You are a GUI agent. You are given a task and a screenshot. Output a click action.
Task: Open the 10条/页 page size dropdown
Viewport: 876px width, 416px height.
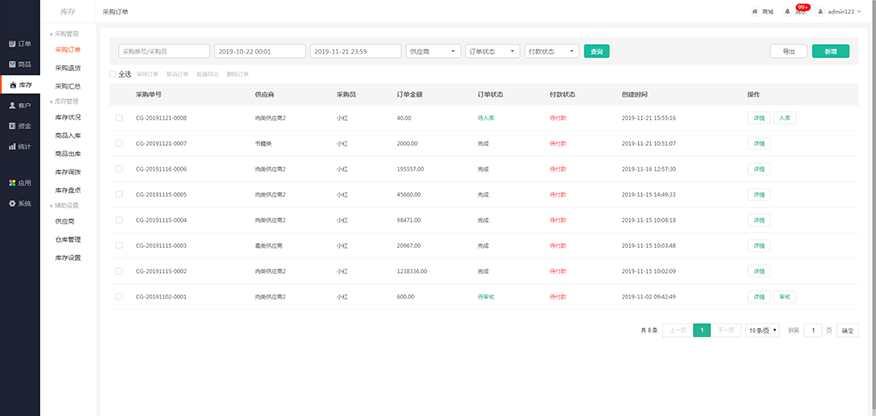762,330
